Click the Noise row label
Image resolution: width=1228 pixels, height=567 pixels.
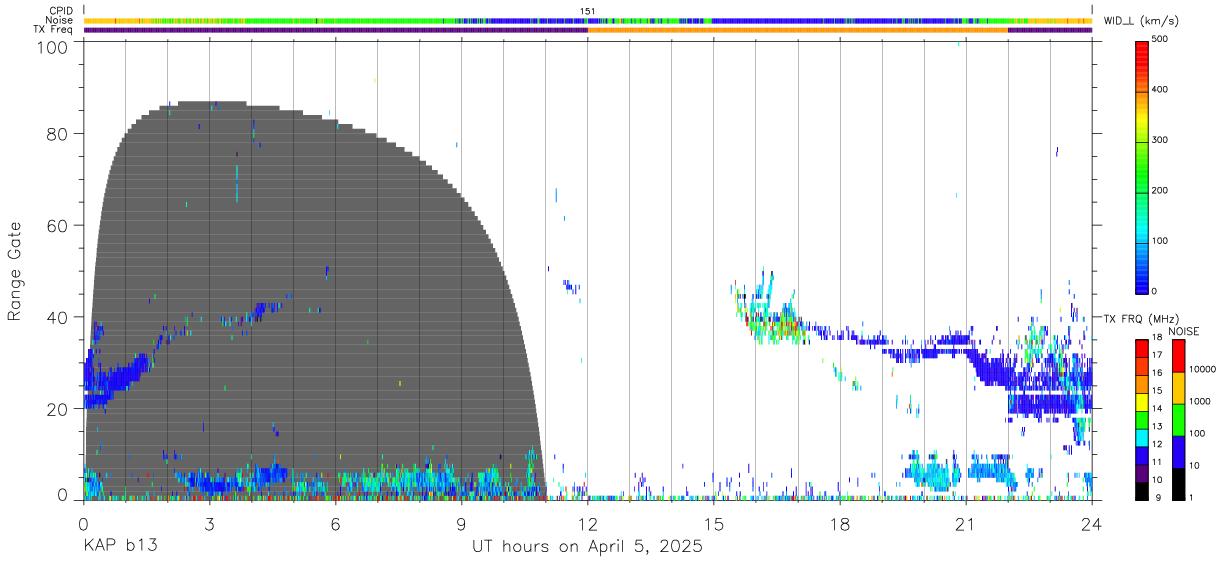59,20
